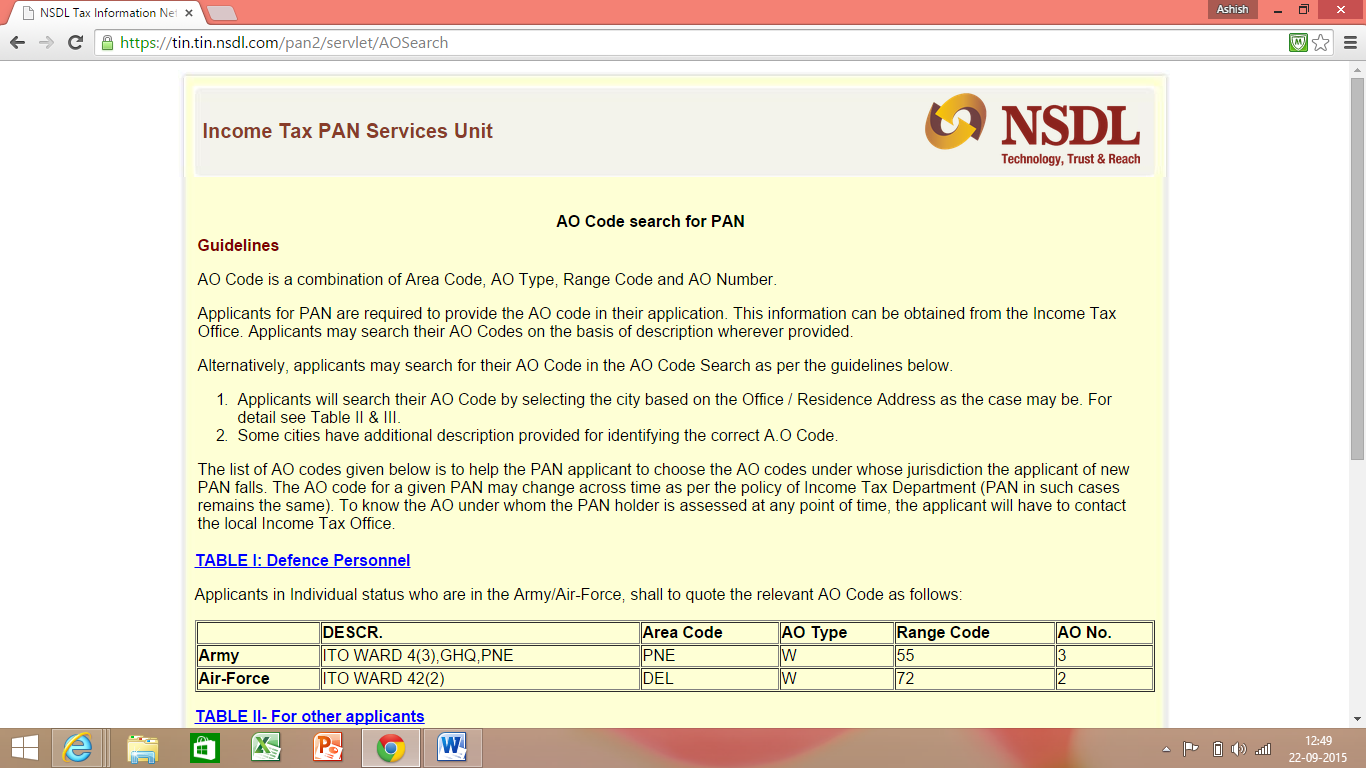The width and height of the screenshot is (1366, 768).
Task: Open File Explorer from the taskbar
Action: [142, 748]
